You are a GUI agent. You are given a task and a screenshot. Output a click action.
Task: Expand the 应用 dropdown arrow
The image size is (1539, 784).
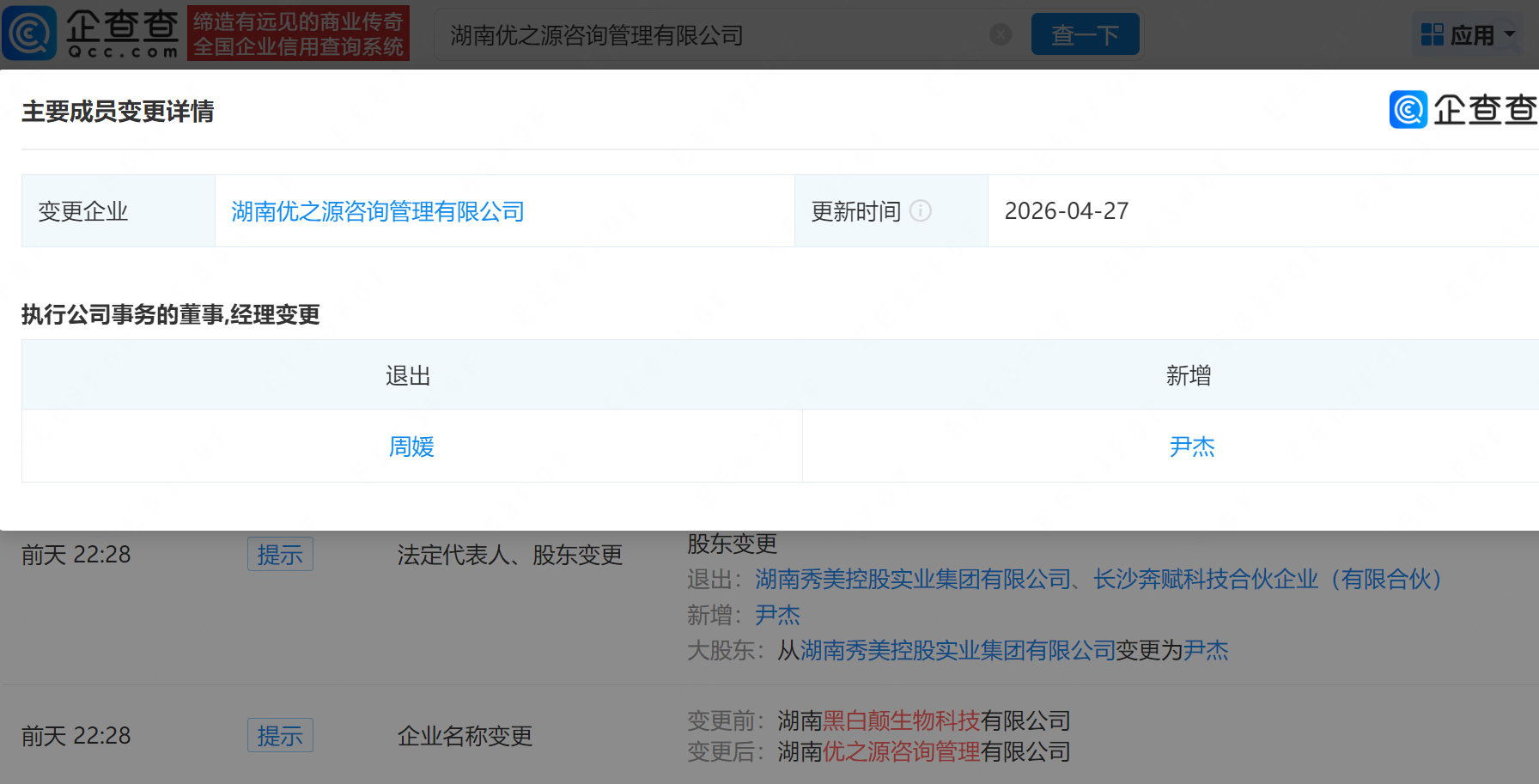[x=1510, y=34]
